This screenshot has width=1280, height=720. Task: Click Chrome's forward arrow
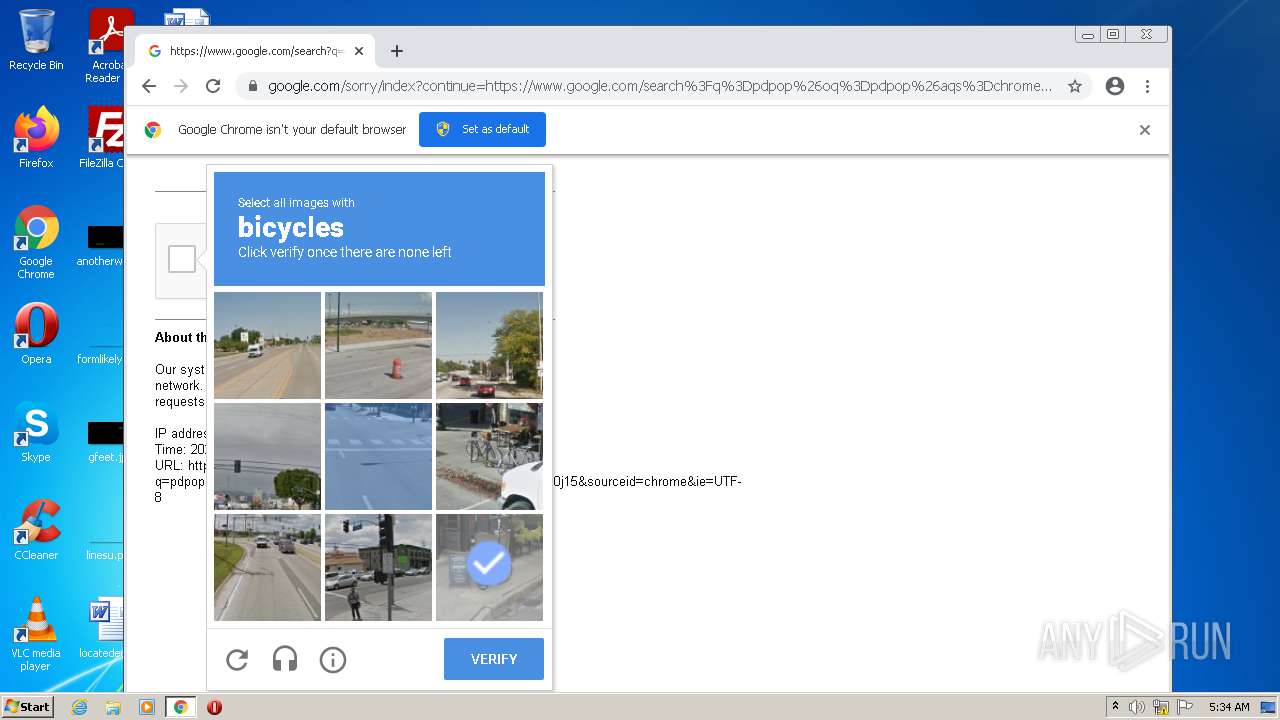point(181,86)
